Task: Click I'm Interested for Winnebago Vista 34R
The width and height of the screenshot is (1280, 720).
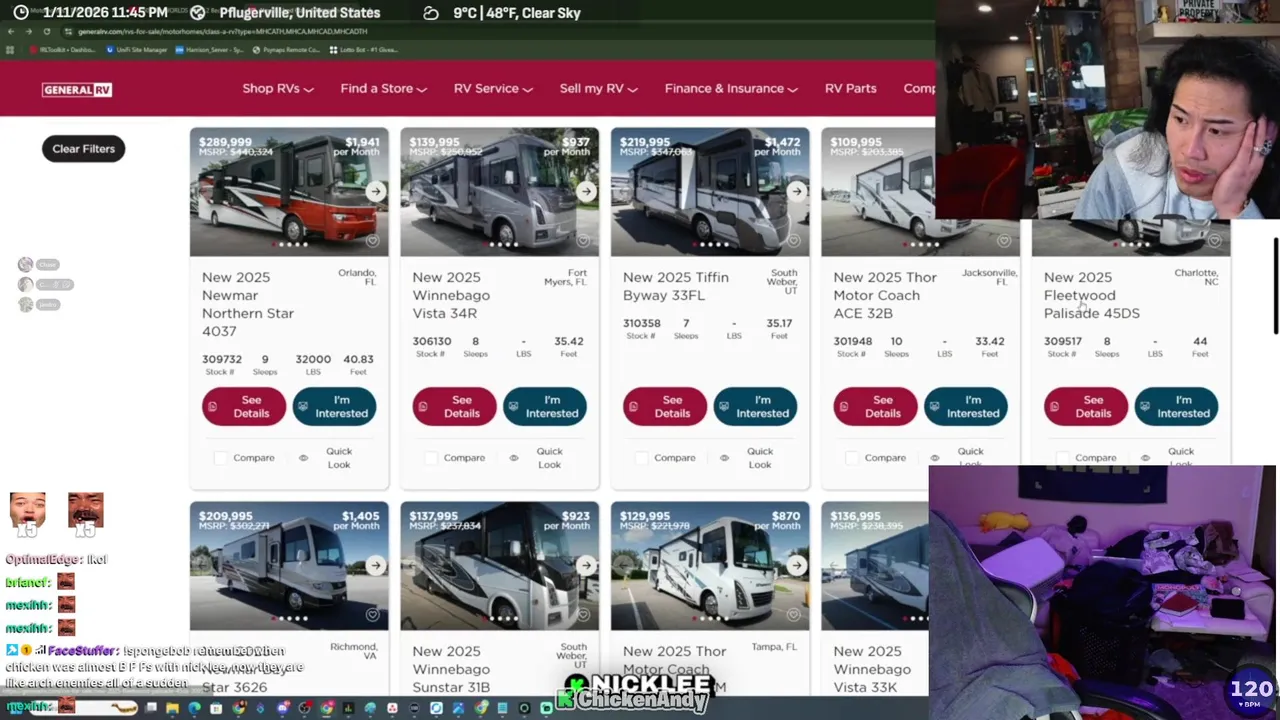Action: click(x=545, y=406)
